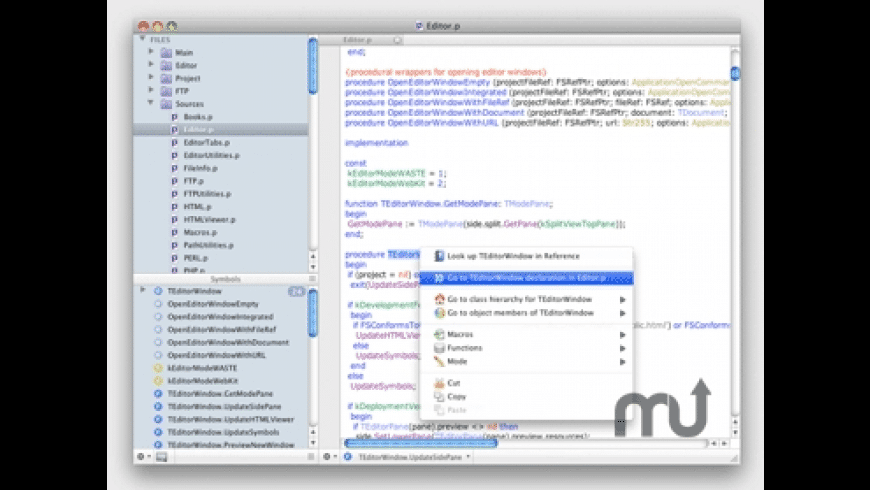Screen dimensions: 870x490
Task: Open the TEditorWindow.UpdateSidePane function popup
Action: (x=414, y=457)
